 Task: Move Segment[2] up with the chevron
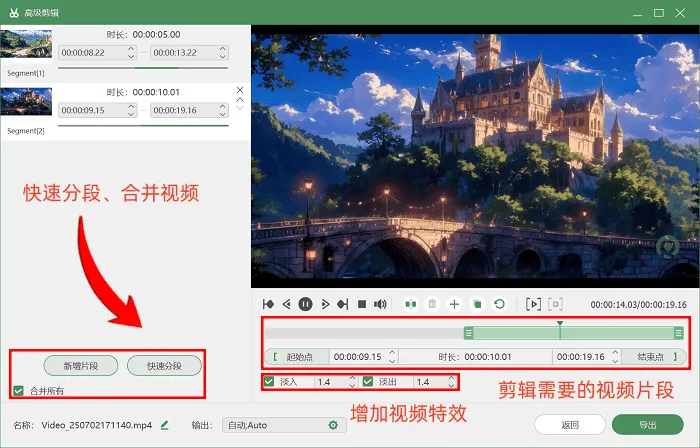tap(240, 100)
